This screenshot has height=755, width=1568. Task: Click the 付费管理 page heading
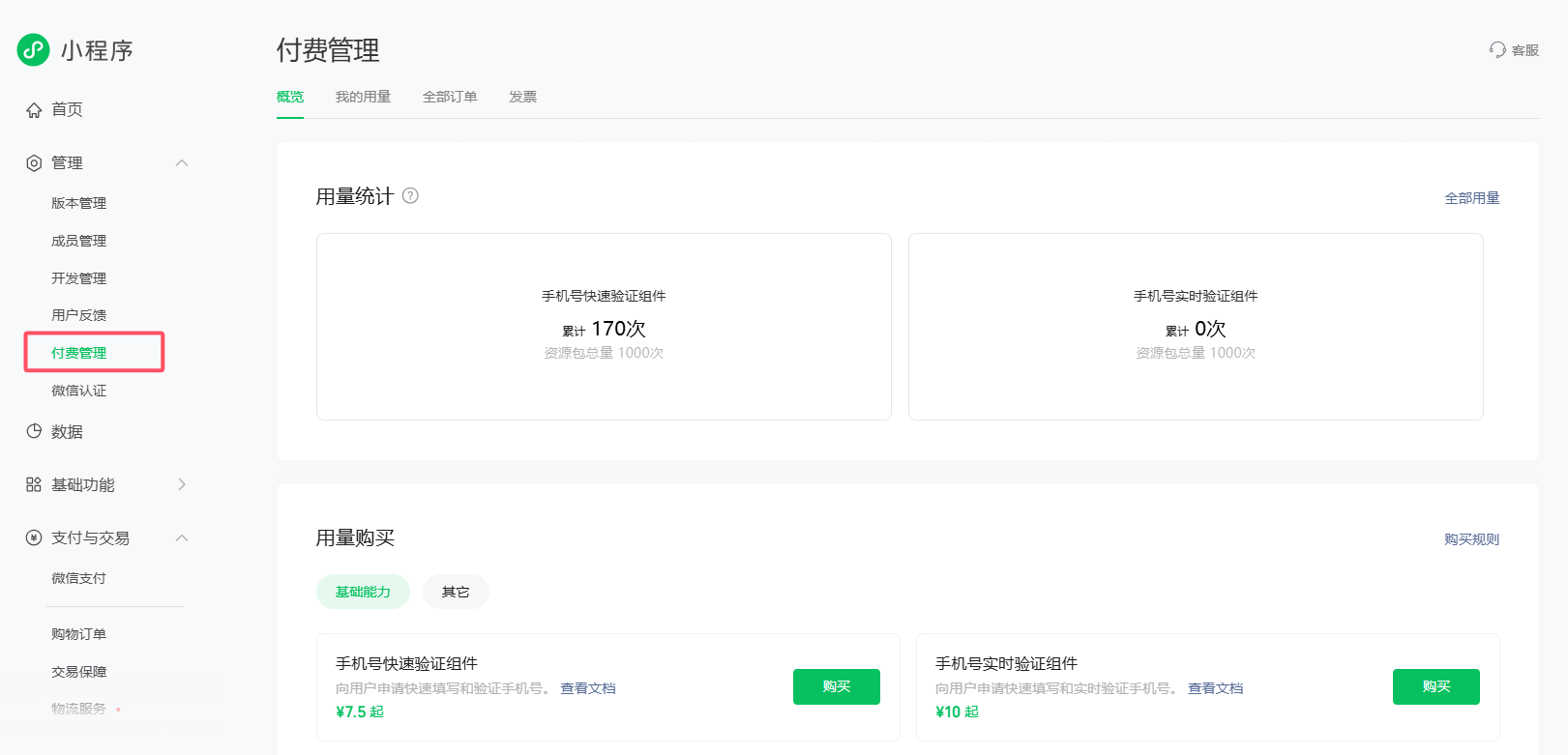coord(328,50)
